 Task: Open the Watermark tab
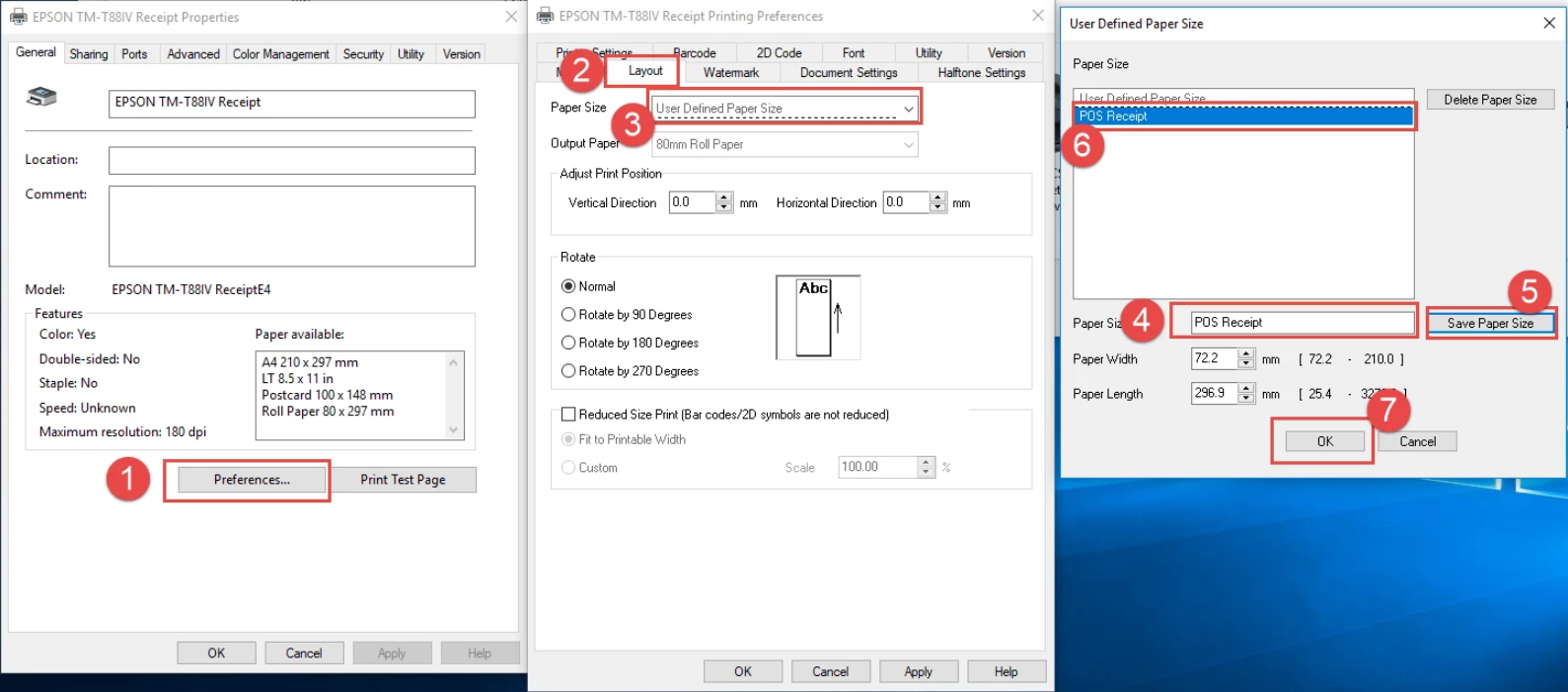pyautogui.click(x=731, y=73)
